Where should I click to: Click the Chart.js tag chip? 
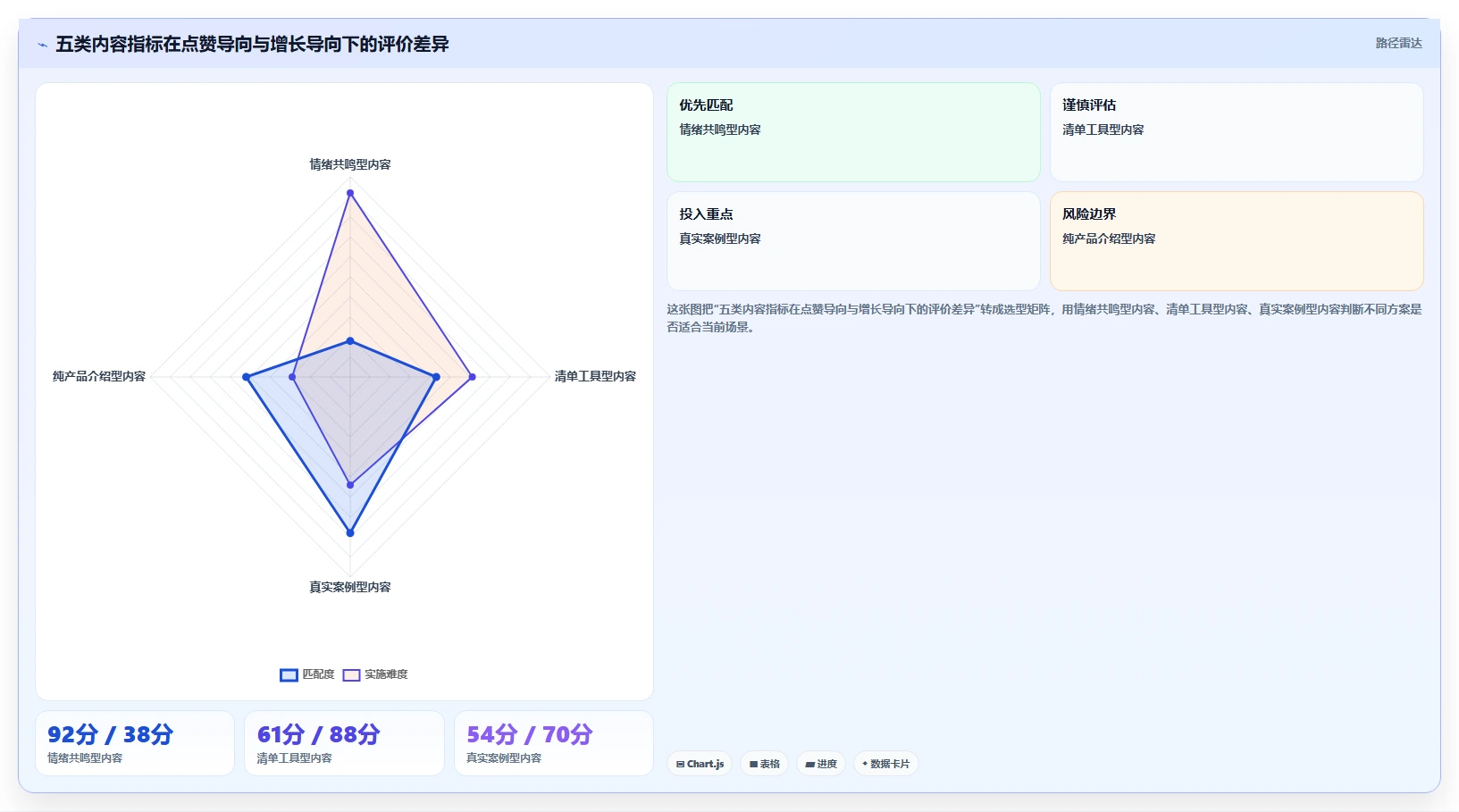700,764
